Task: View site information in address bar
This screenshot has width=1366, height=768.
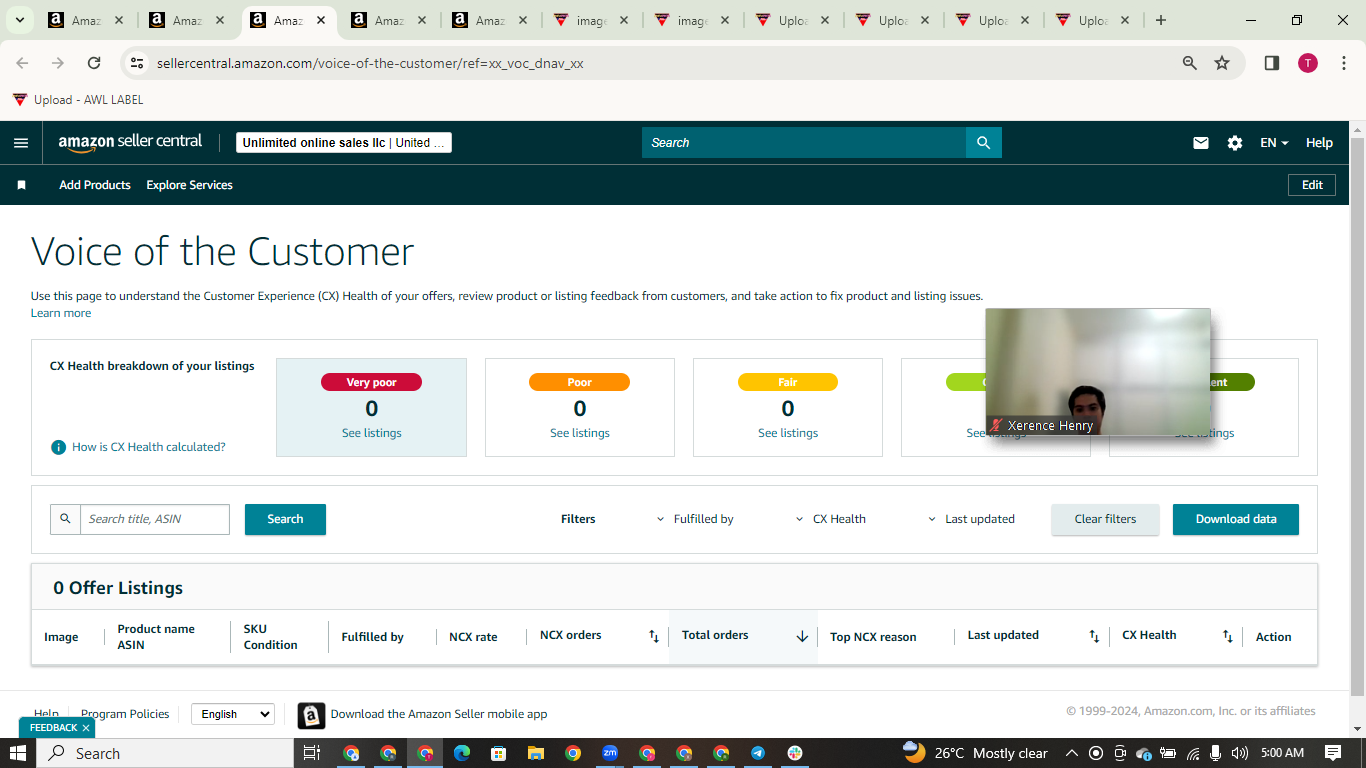Action: pos(137,63)
